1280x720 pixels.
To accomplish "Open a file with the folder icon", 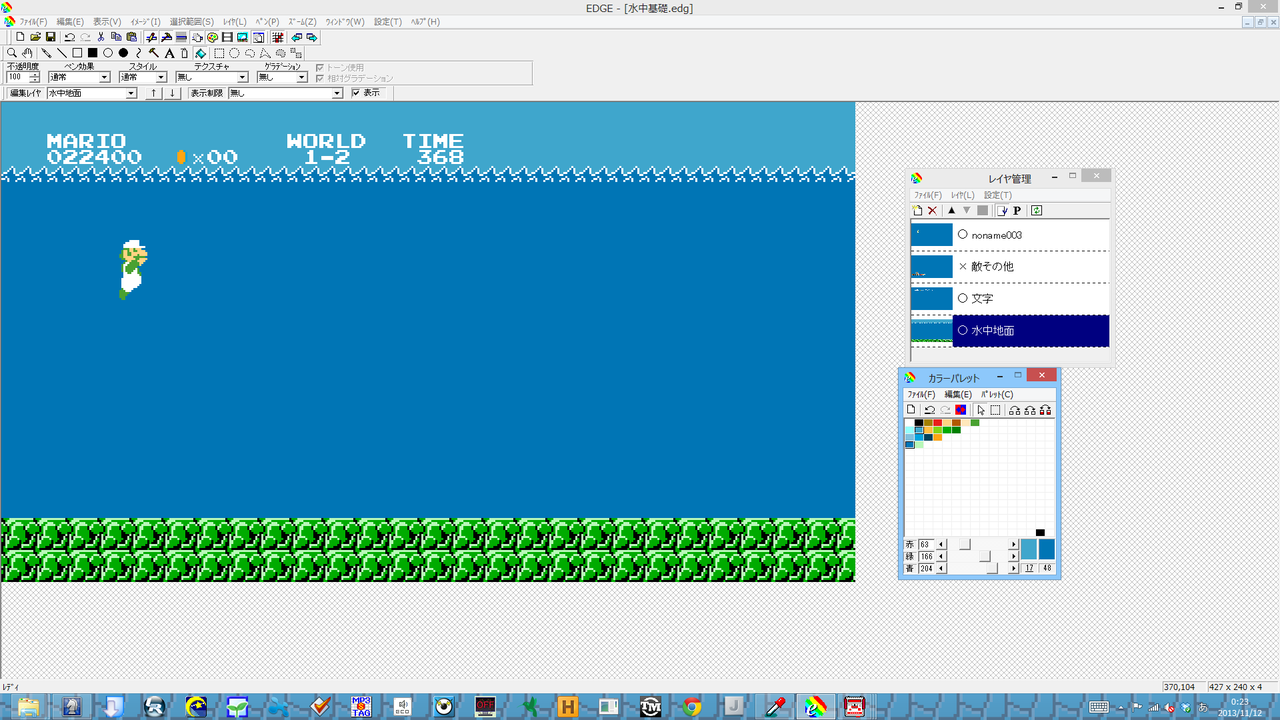I will pyautogui.click(x=35, y=37).
